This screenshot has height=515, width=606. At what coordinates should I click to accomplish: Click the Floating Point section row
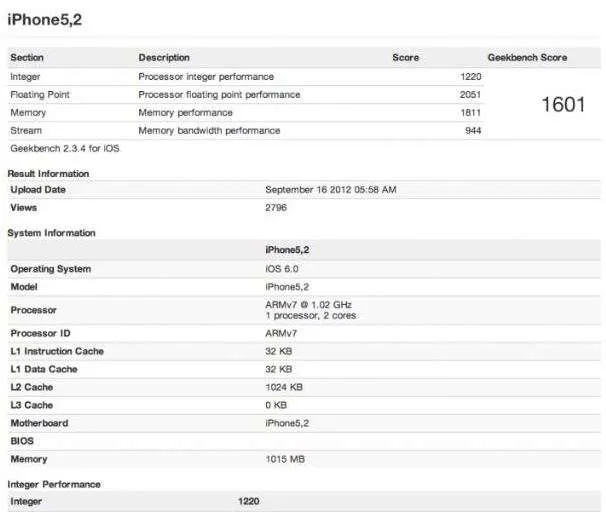pyautogui.click(x=246, y=95)
